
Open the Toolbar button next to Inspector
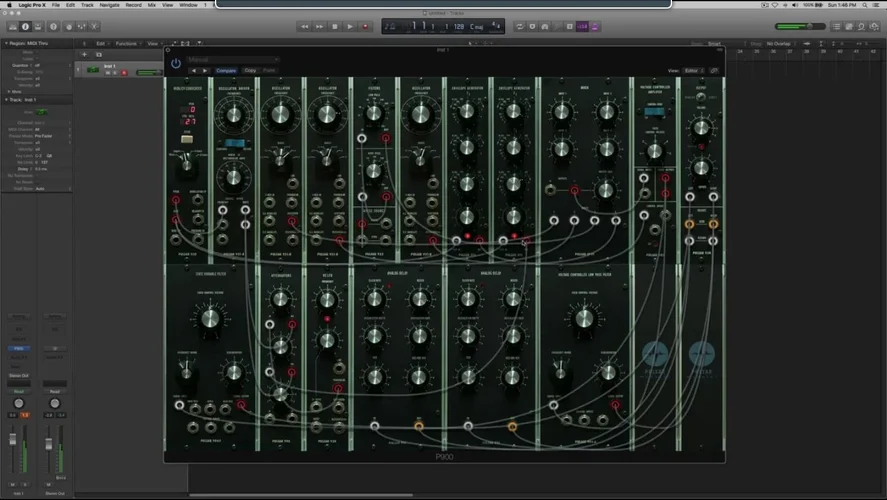point(38,27)
